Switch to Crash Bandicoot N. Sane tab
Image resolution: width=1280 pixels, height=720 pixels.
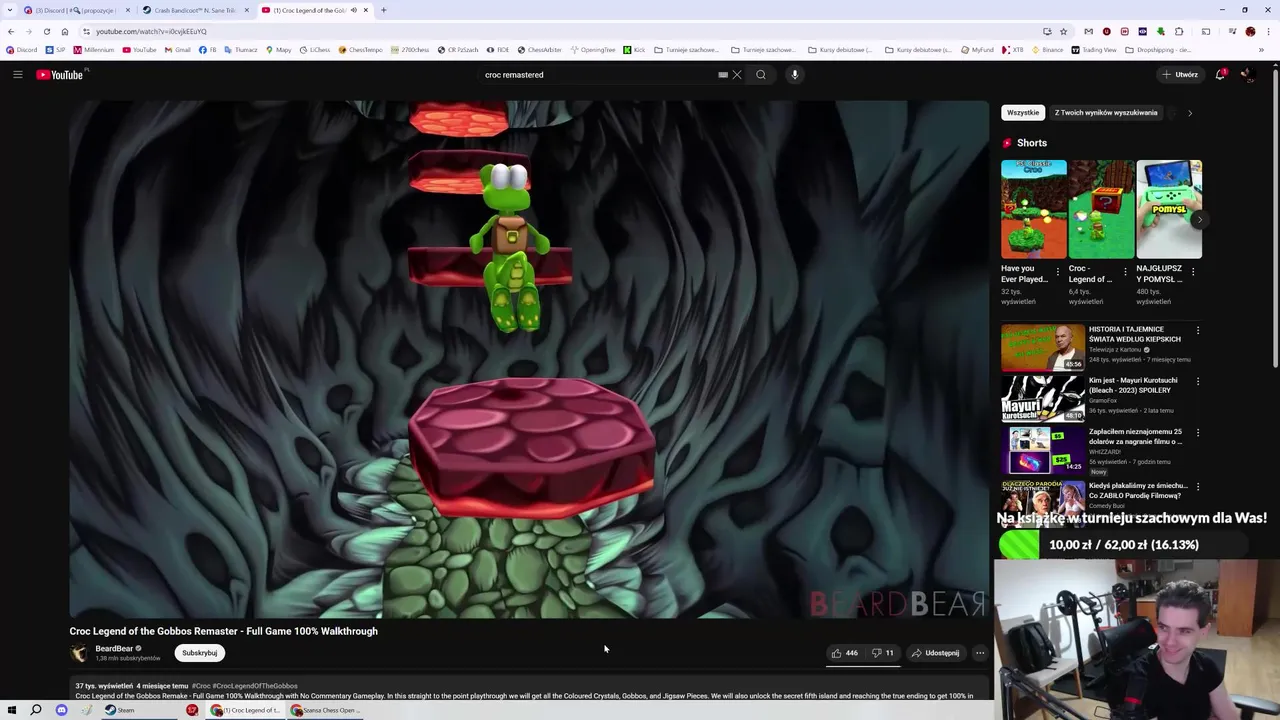[195, 10]
